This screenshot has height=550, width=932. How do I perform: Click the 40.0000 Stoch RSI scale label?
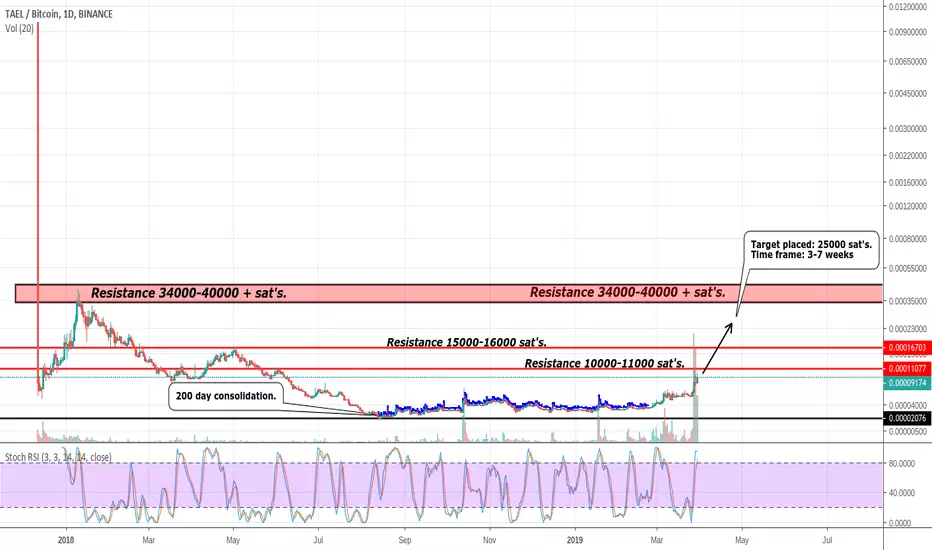[x=900, y=493]
